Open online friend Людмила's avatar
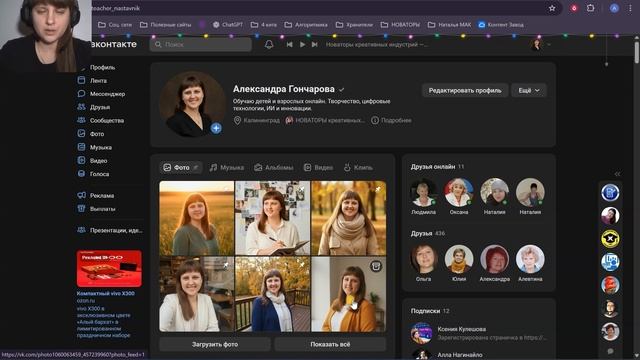640x360 pixels. click(423, 193)
